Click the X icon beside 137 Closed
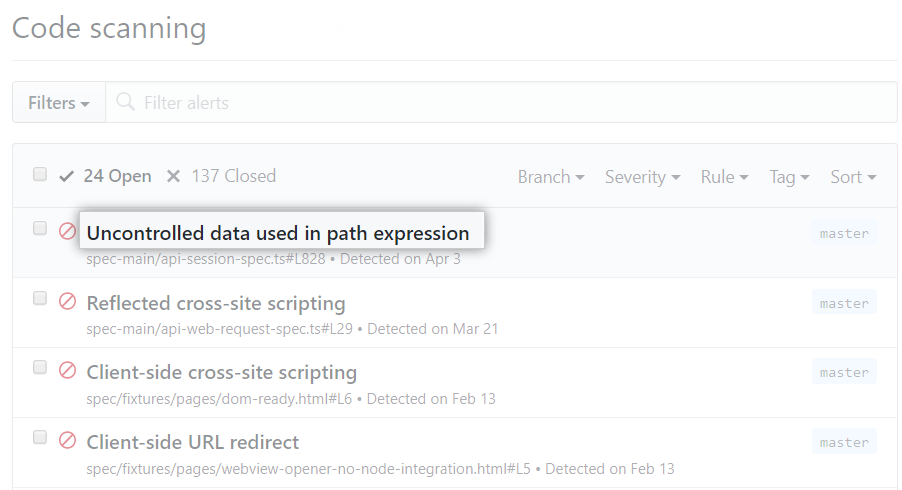Image resolution: width=902 pixels, height=490 pixels. tap(173, 176)
